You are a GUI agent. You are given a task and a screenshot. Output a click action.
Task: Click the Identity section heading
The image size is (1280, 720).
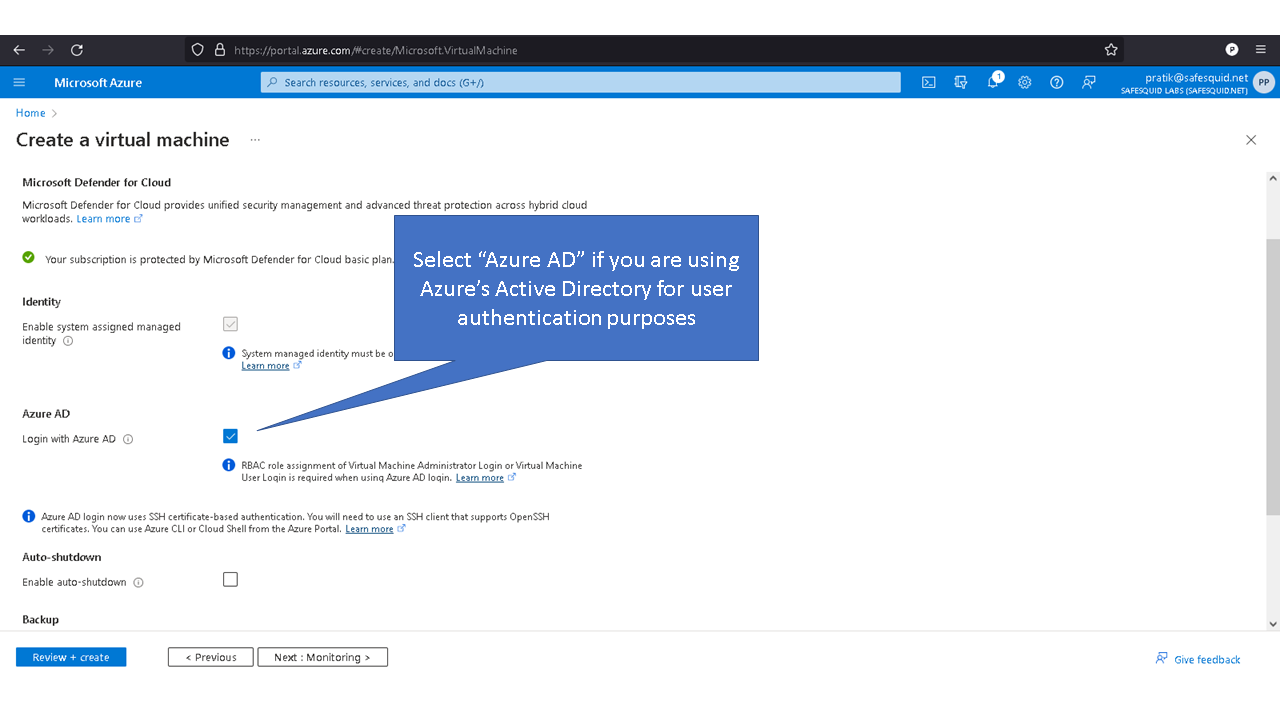click(41, 302)
